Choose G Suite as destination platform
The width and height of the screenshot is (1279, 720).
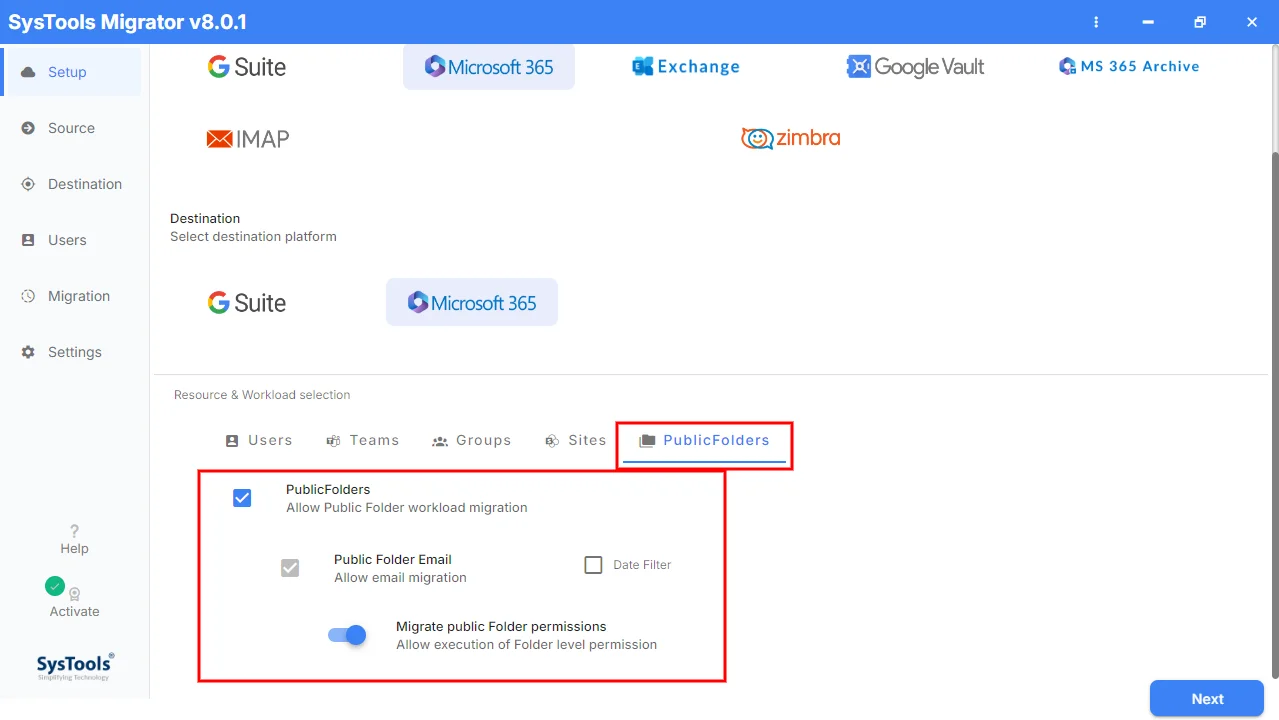(x=247, y=303)
